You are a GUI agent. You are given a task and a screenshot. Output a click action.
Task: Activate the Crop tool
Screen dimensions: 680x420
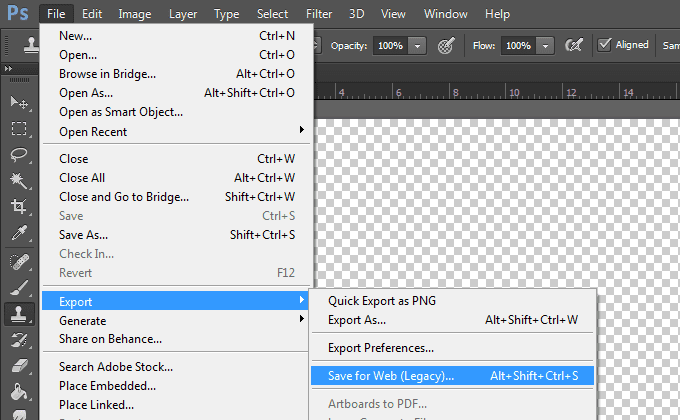pyautogui.click(x=19, y=207)
